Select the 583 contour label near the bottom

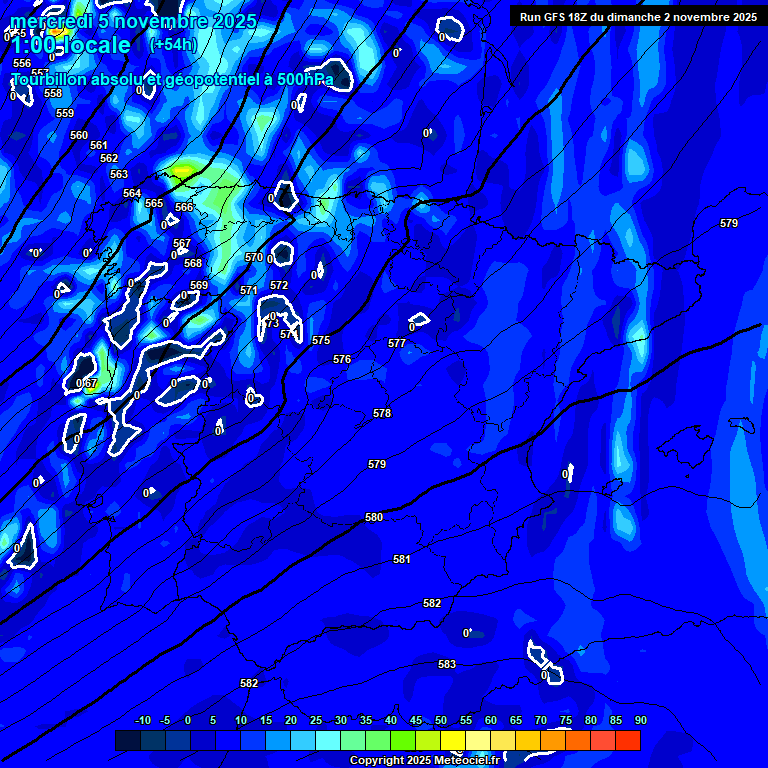tap(447, 664)
